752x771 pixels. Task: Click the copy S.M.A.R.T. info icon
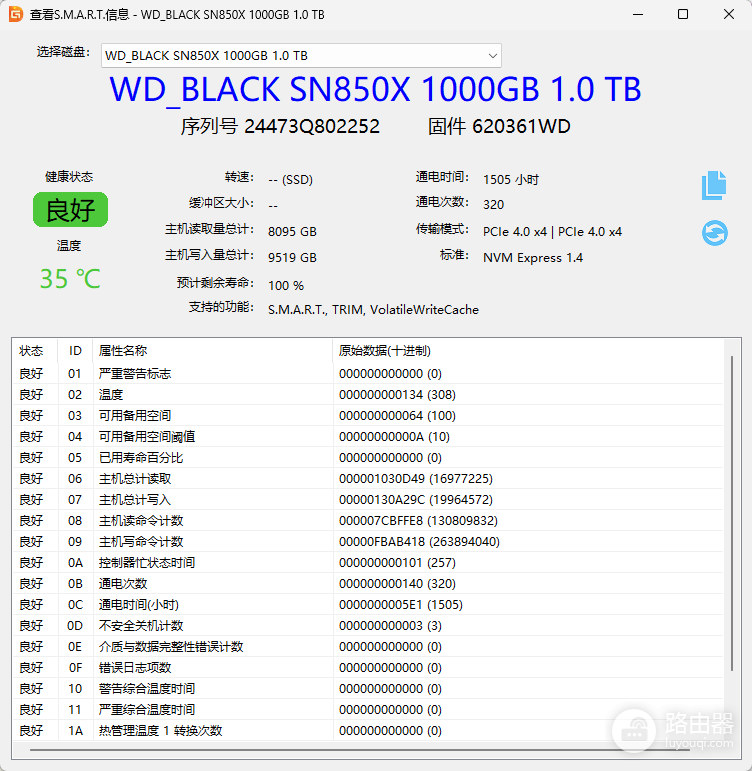714,185
